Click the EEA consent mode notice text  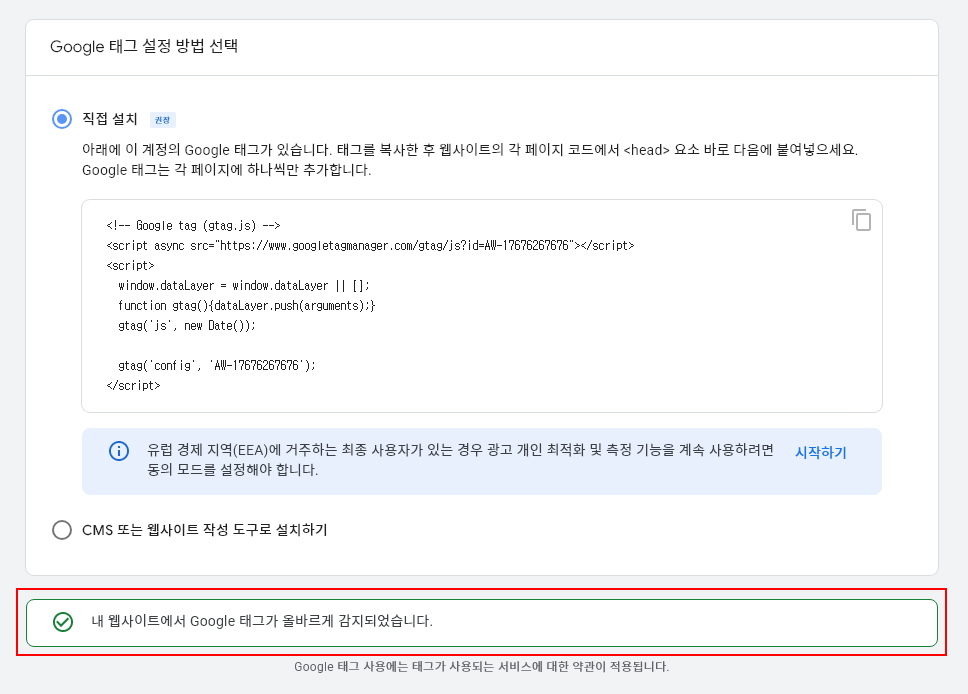click(460, 460)
